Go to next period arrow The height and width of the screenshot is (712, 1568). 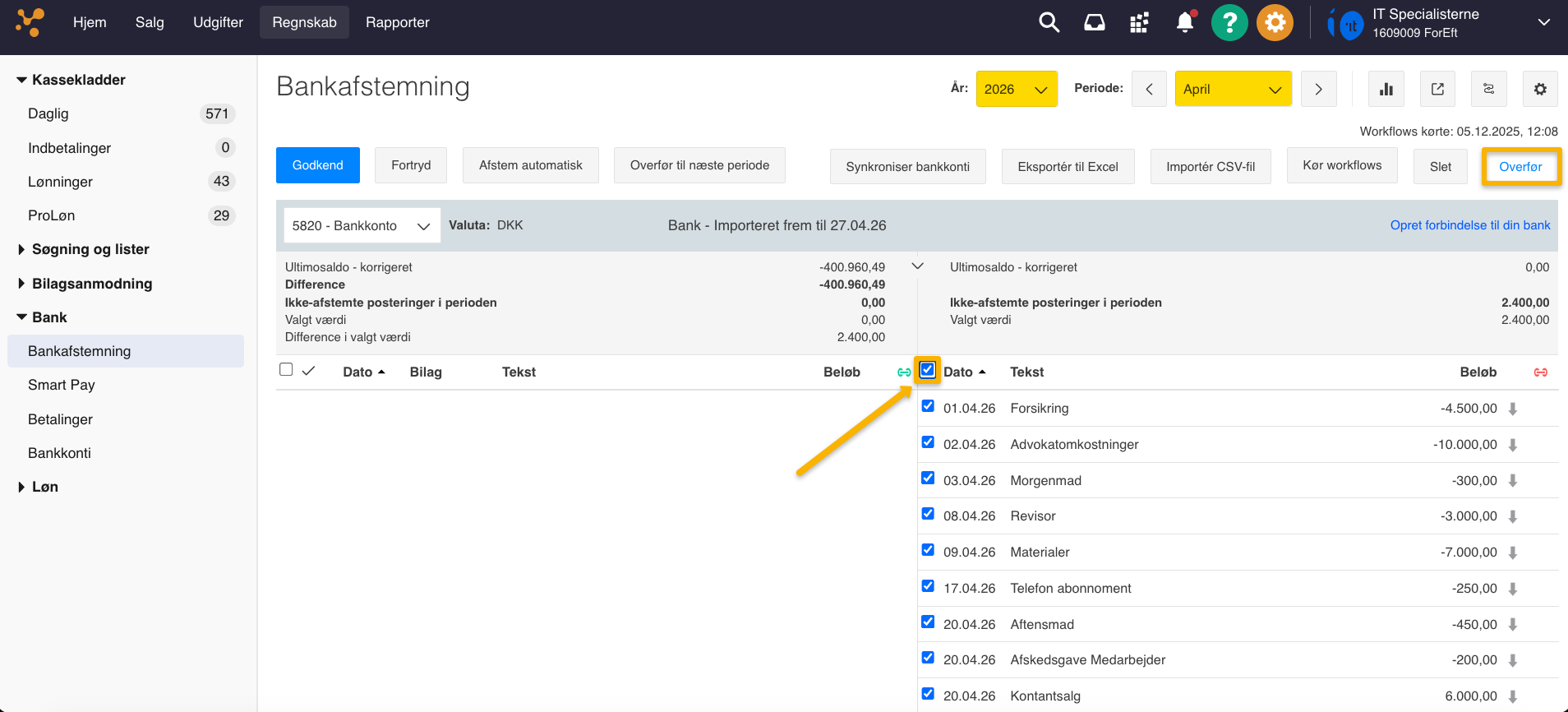(x=1318, y=89)
